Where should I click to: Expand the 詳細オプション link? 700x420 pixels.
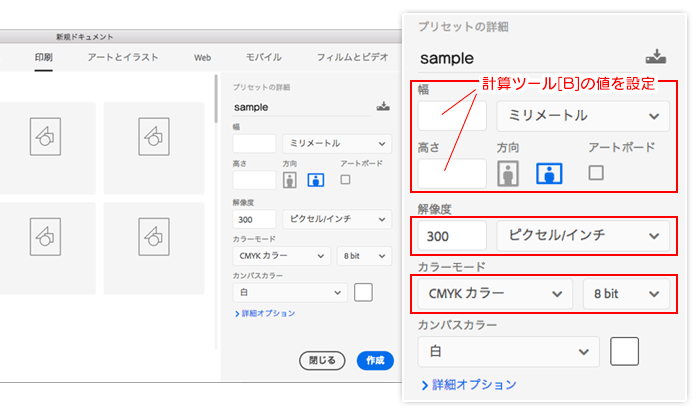coord(264,314)
